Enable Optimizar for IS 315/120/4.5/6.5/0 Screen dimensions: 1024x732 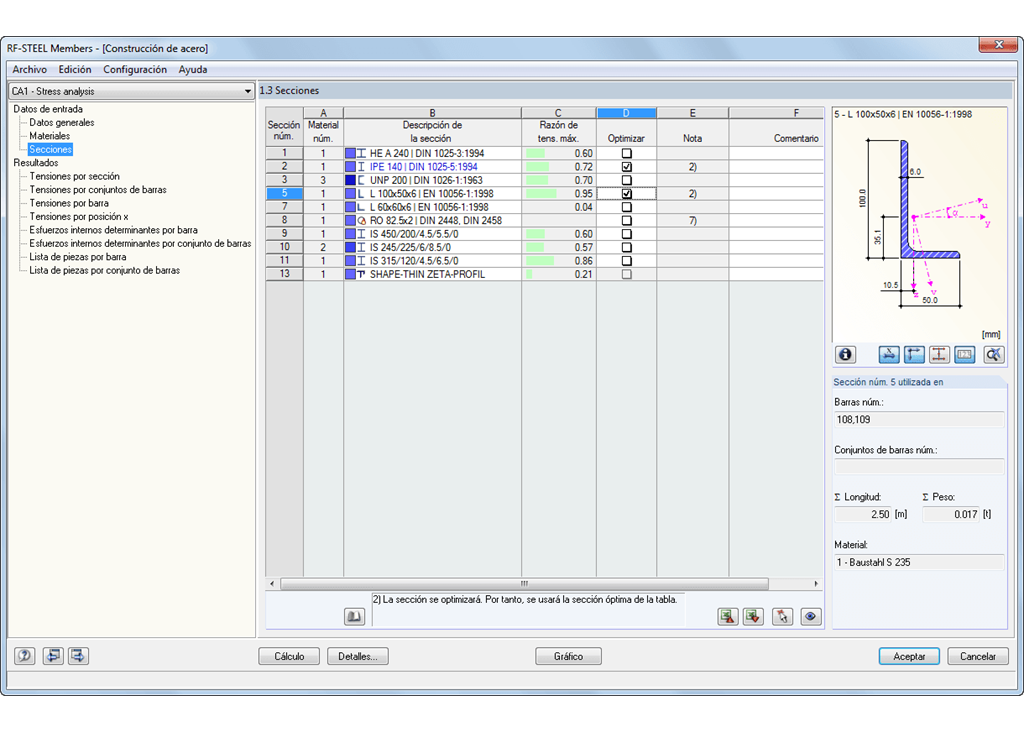coord(626,261)
